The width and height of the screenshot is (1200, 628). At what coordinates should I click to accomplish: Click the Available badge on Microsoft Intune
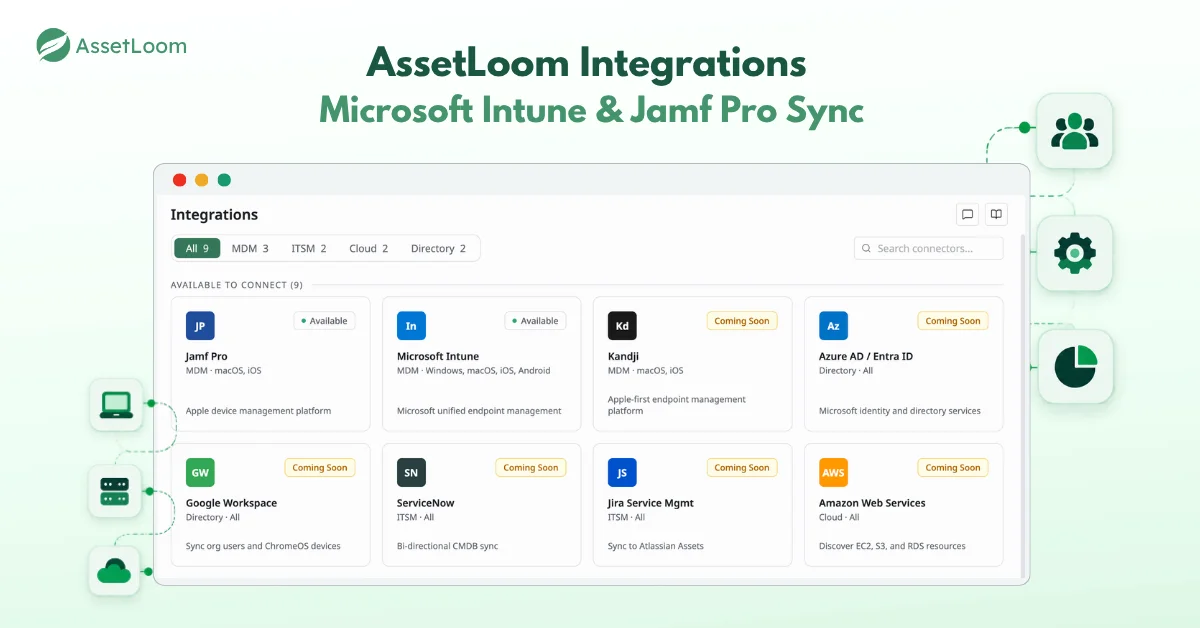tap(535, 321)
